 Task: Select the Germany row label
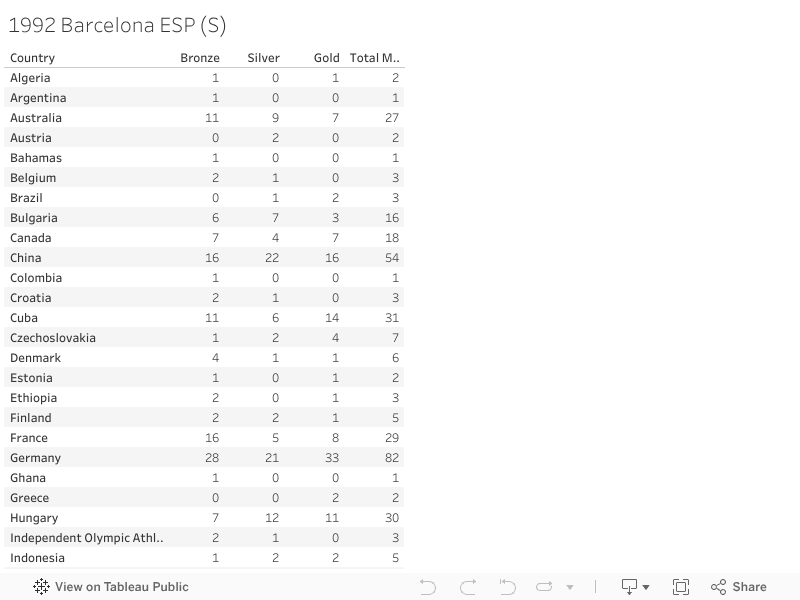[36, 458]
